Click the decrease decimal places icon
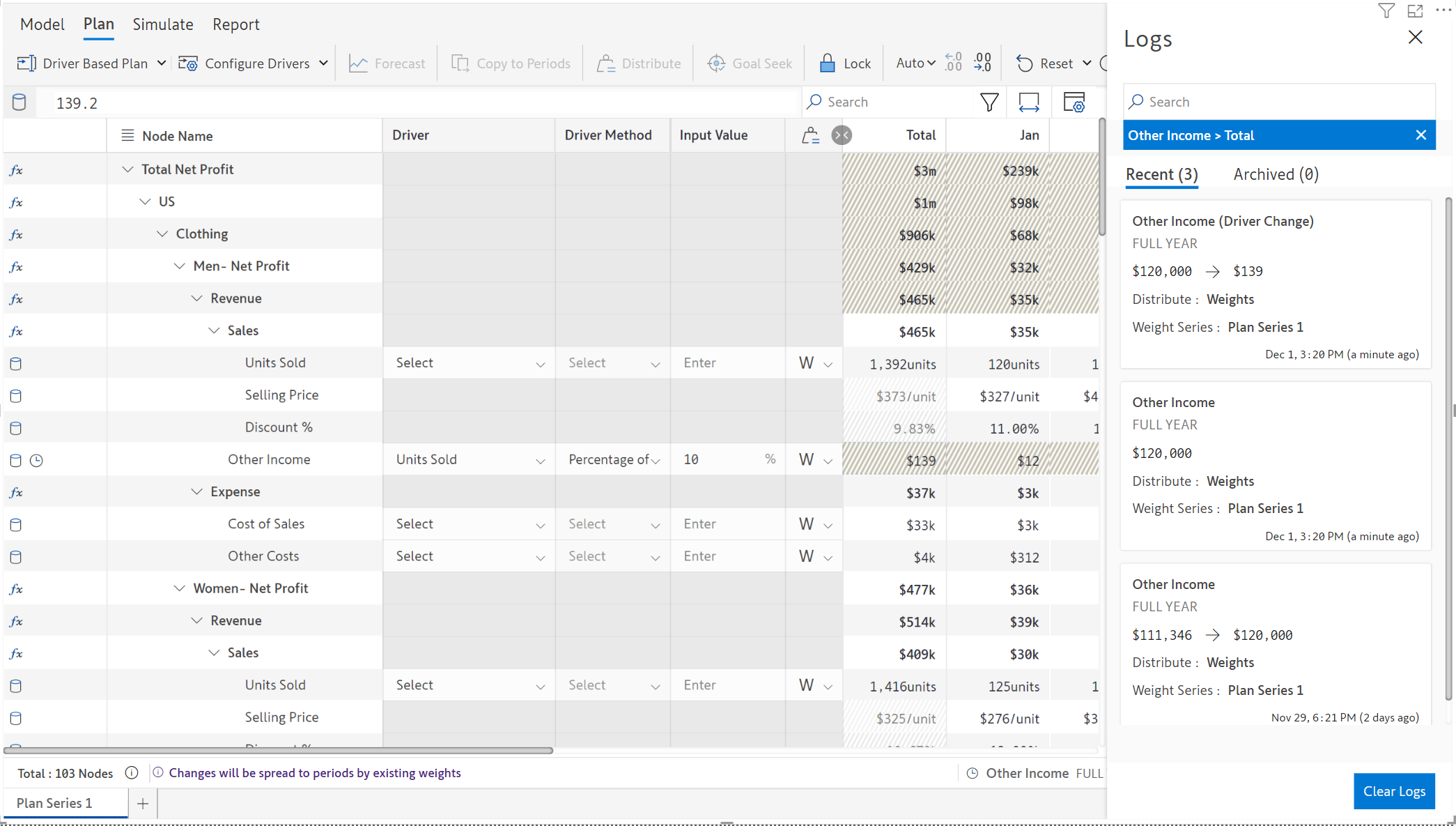 click(954, 63)
